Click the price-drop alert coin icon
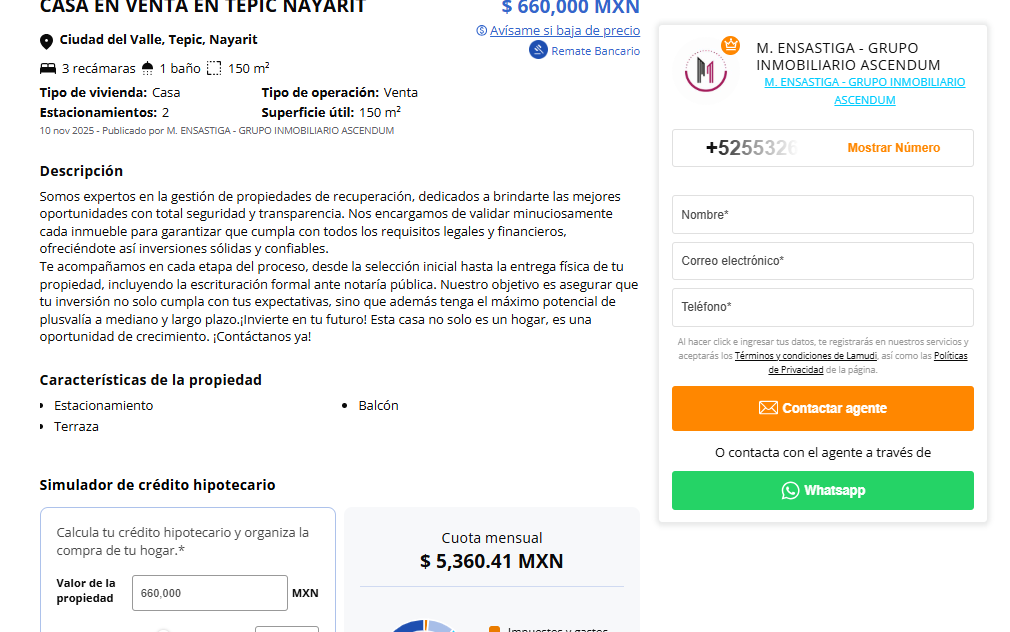 (x=482, y=31)
